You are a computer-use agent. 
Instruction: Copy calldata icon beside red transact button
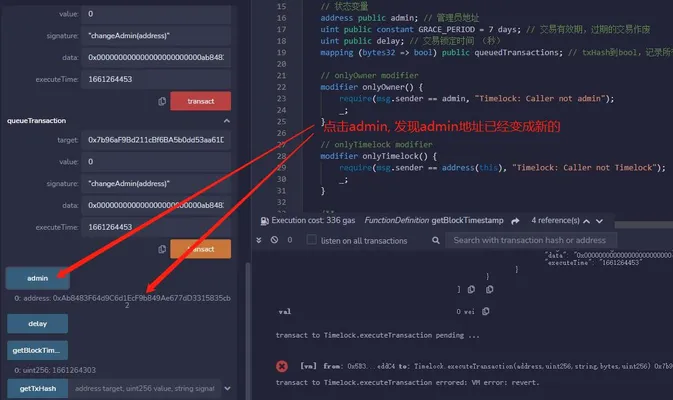click(x=162, y=101)
